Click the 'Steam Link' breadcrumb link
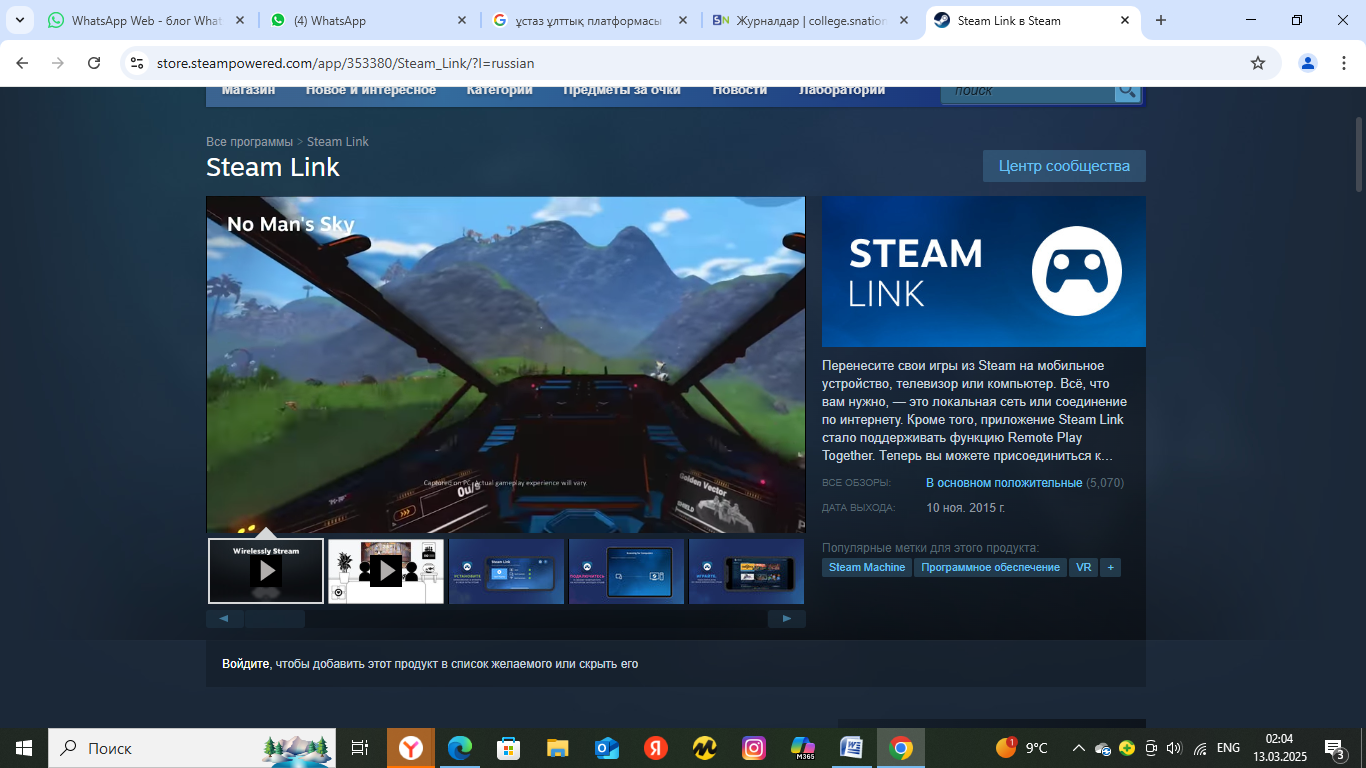Viewport: 1366px width, 768px height. (x=338, y=142)
